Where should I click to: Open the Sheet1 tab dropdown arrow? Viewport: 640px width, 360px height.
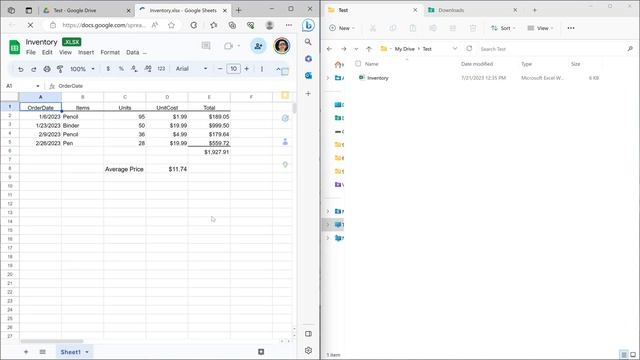coord(87,352)
